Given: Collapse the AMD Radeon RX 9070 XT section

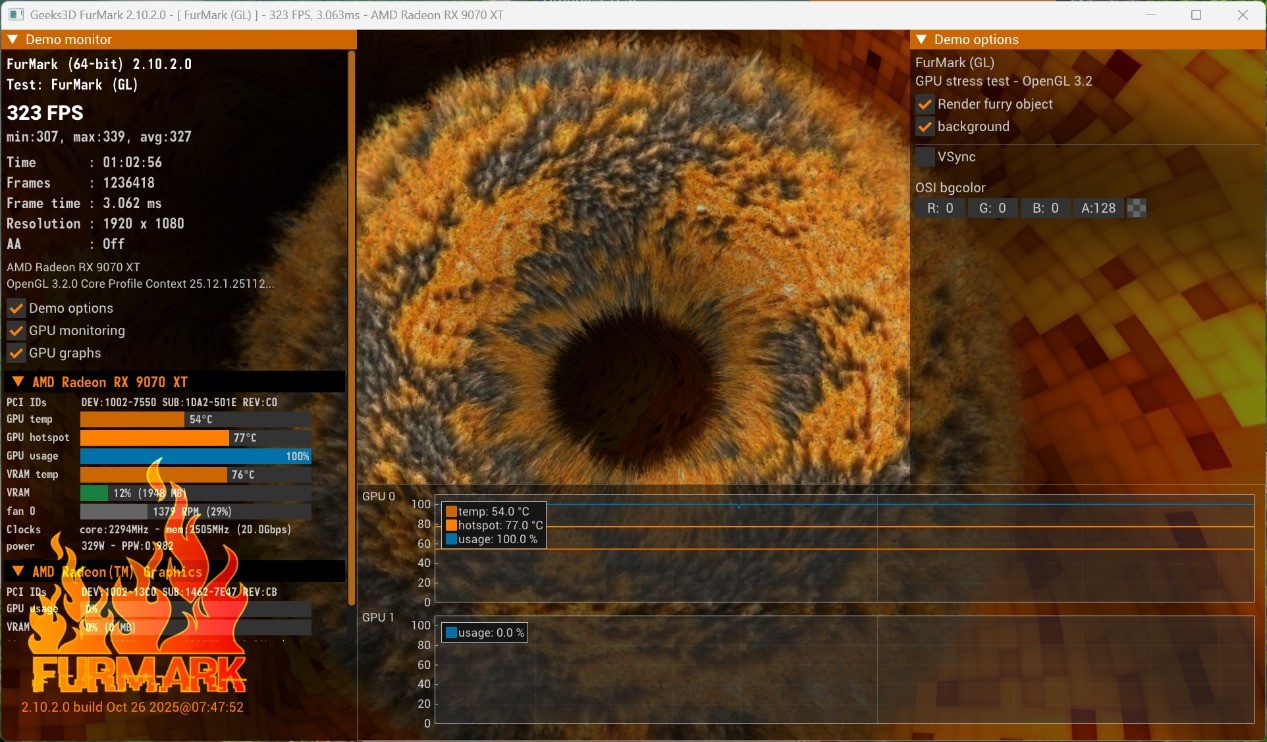Looking at the screenshot, I should [x=18, y=382].
